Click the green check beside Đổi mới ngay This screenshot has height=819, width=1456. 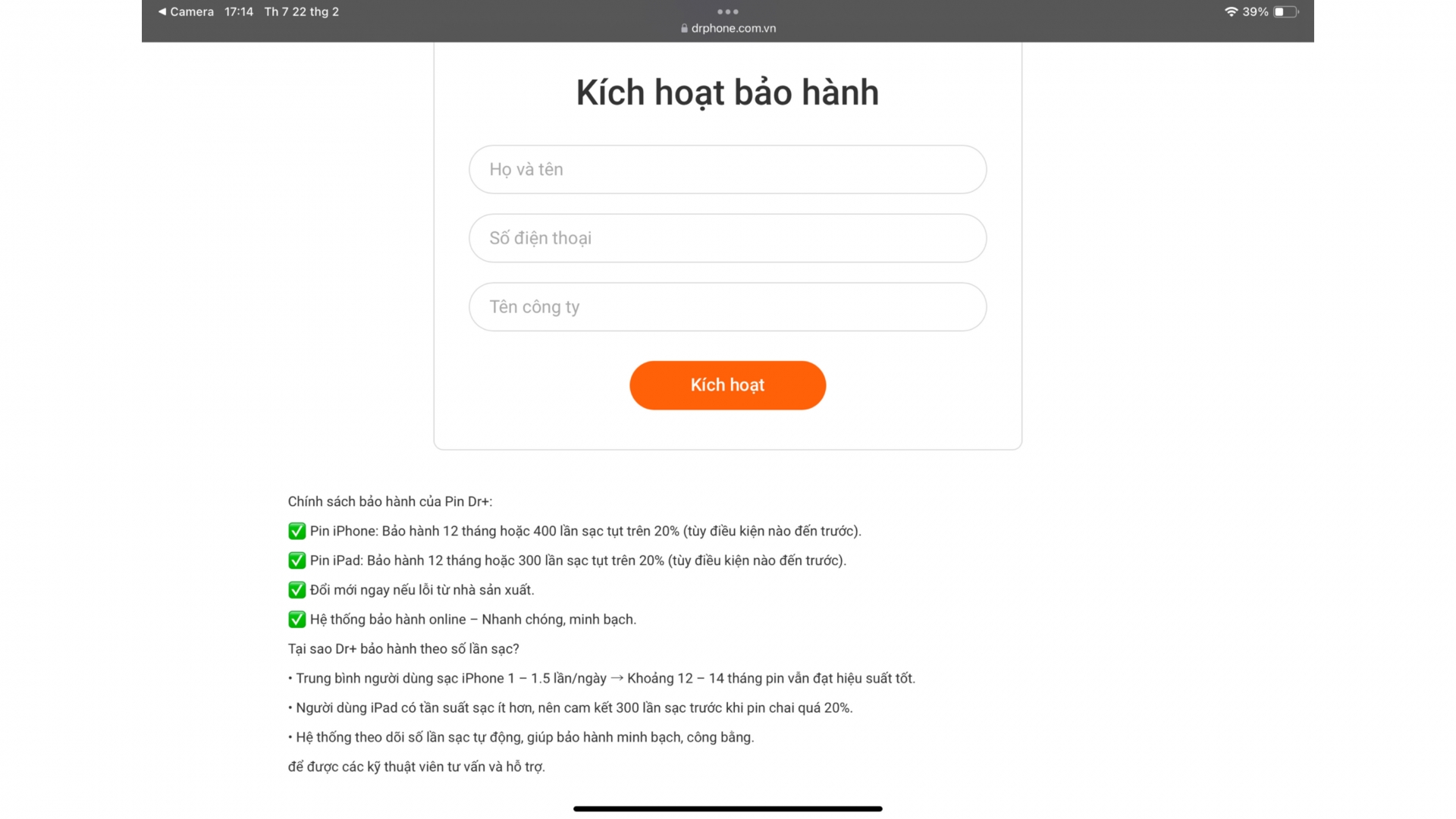point(297,590)
